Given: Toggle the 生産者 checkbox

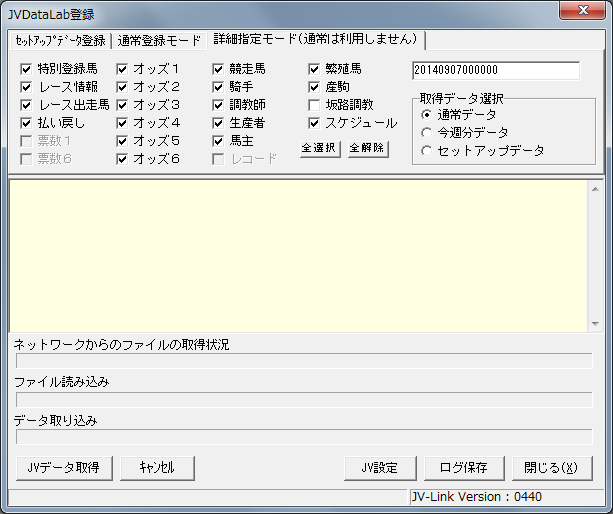Looking at the screenshot, I should tap(218, 123).
